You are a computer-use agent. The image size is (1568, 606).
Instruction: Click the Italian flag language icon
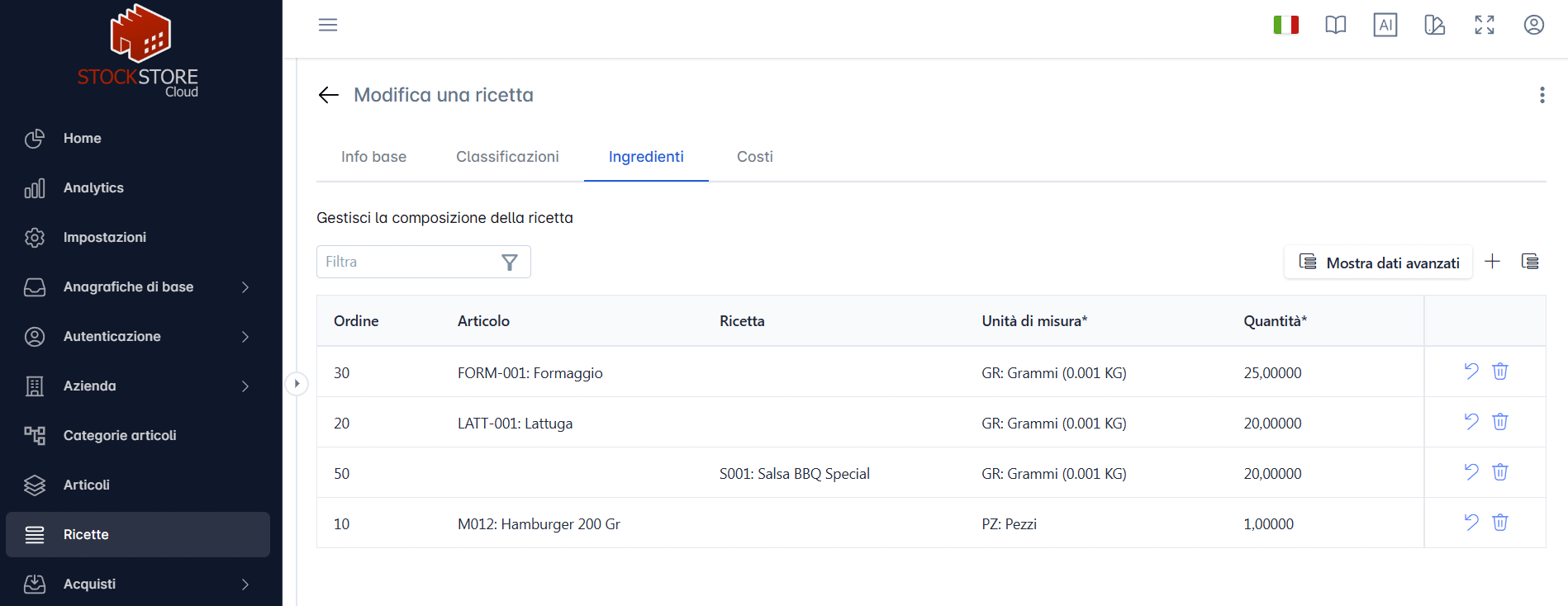point(1286,26)
